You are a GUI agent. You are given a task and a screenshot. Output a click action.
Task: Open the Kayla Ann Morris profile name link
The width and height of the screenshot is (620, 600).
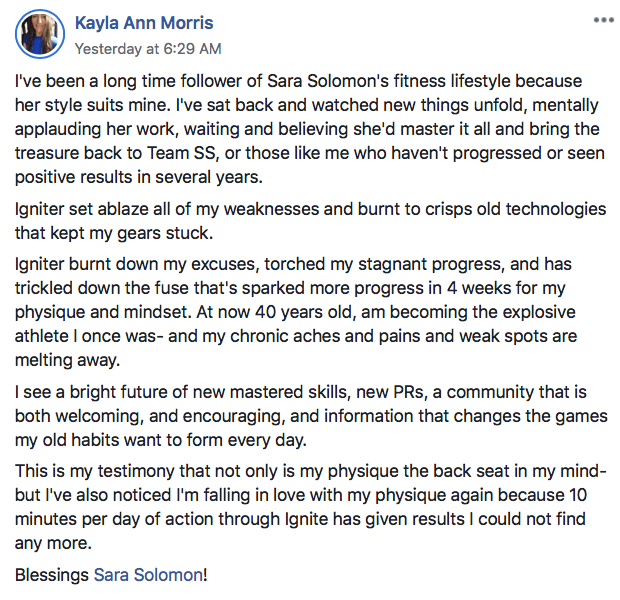(144, 23)
